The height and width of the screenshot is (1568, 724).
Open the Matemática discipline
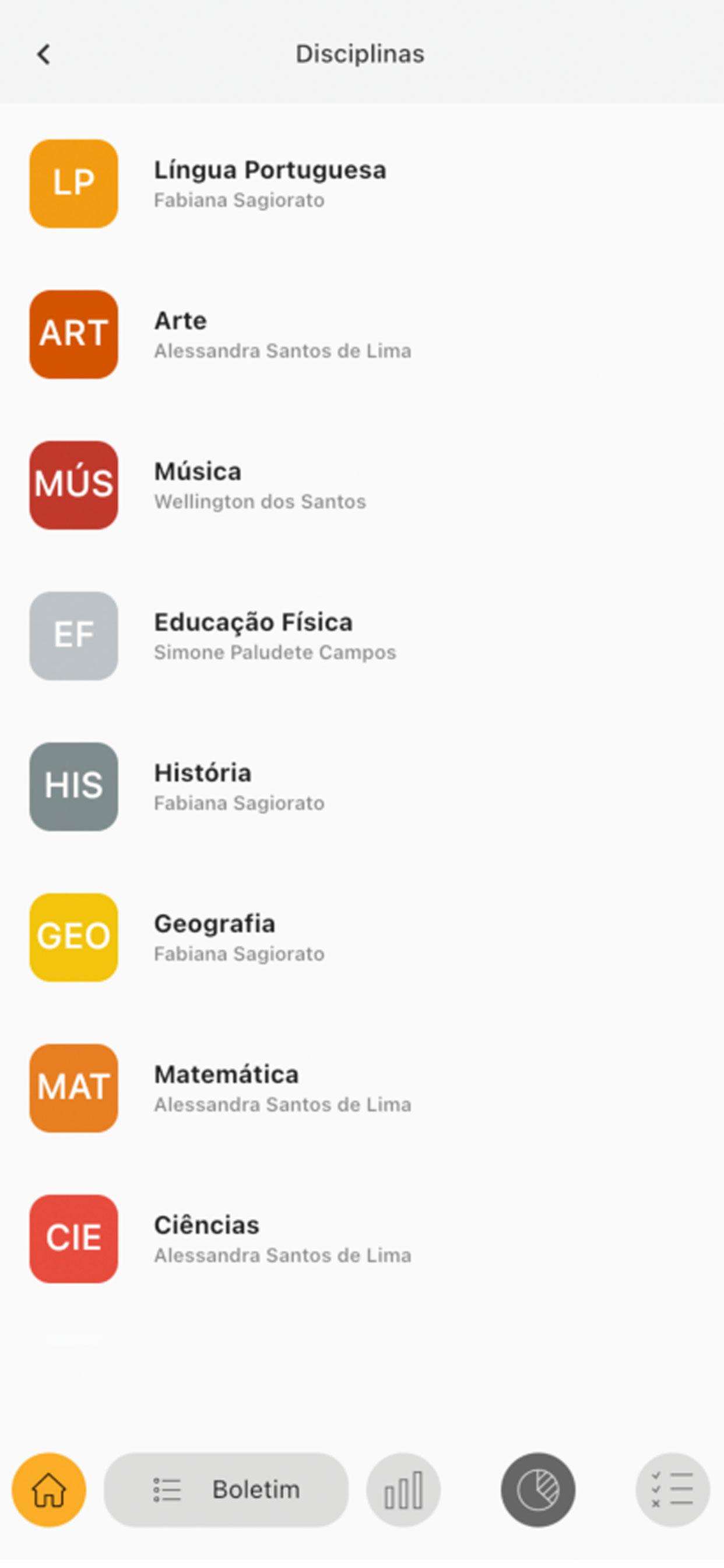pos(362,1088)
